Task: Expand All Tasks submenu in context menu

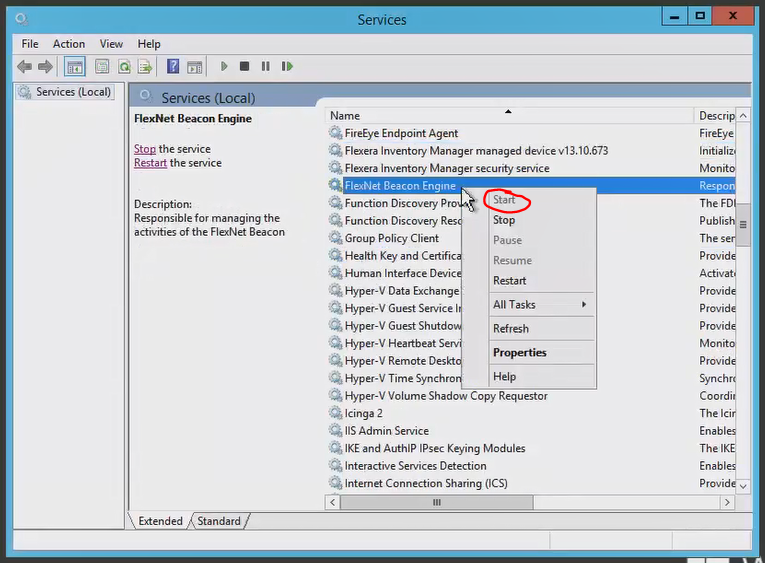Action: tap(529, 304)
